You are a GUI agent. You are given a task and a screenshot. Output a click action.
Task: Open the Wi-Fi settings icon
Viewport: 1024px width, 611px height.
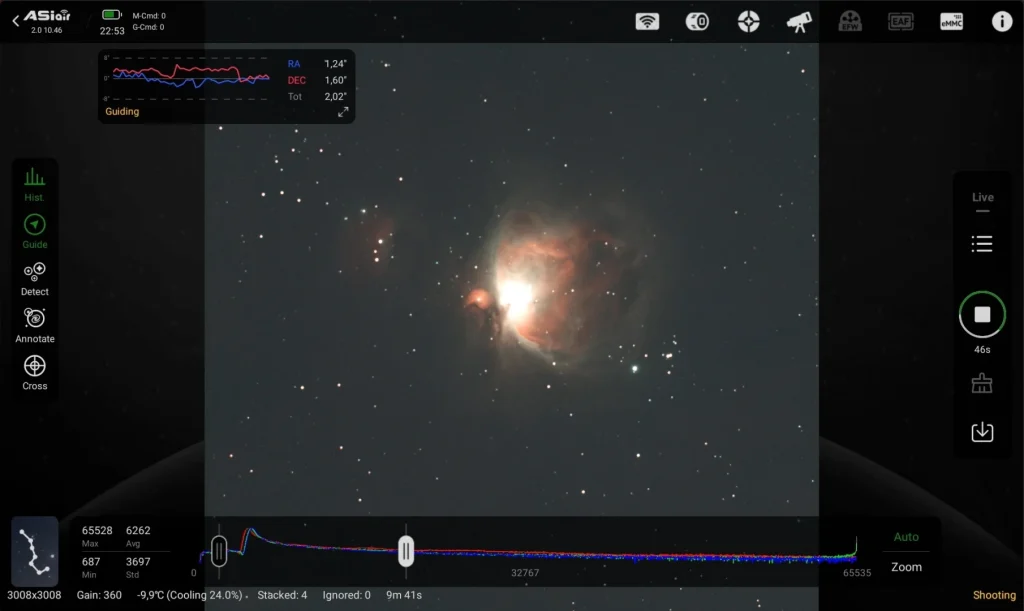647,21
